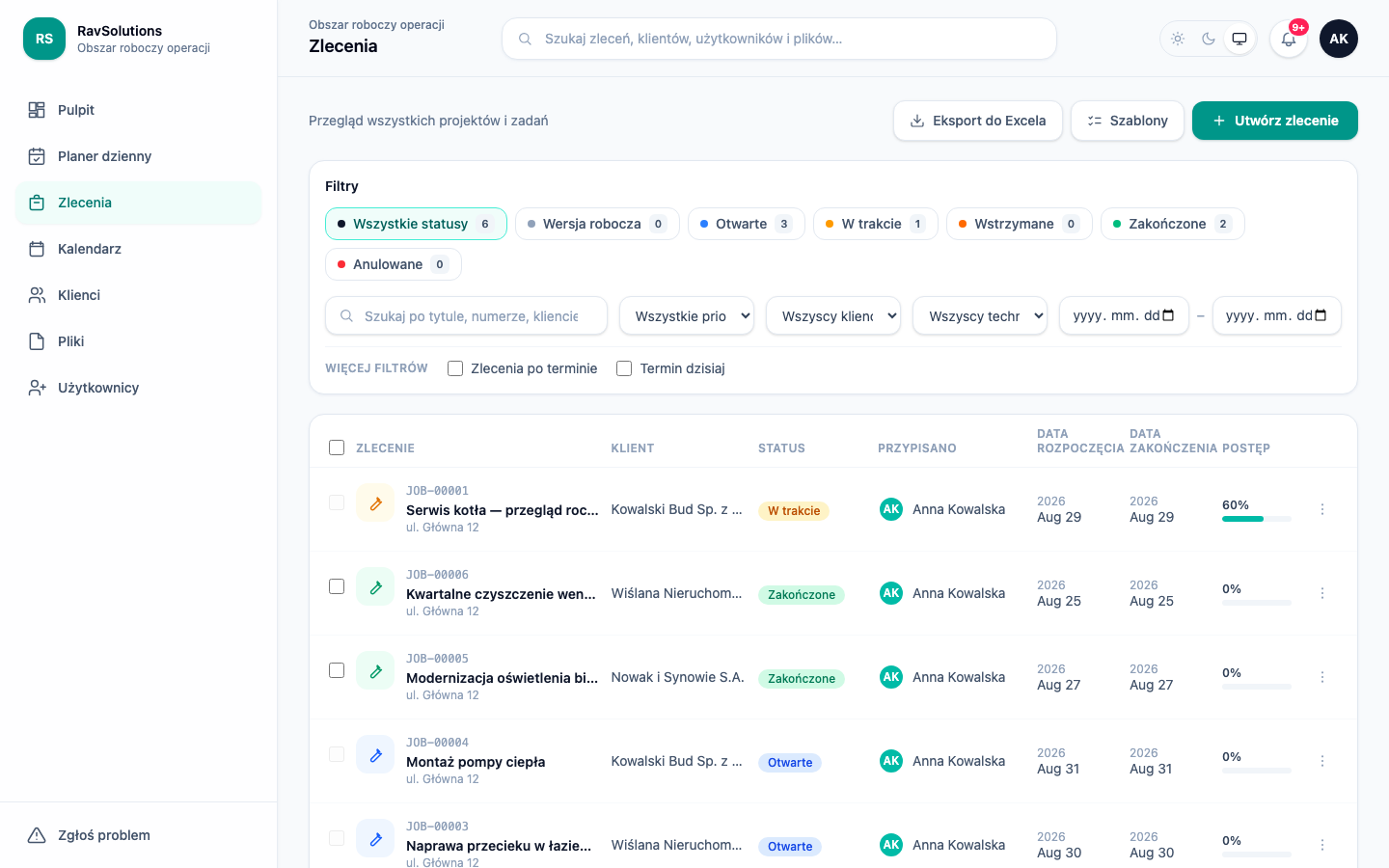1389x868 pixels.
Task: Click AK avatar in Serwis kotła row
Action: tap(891, 509)
